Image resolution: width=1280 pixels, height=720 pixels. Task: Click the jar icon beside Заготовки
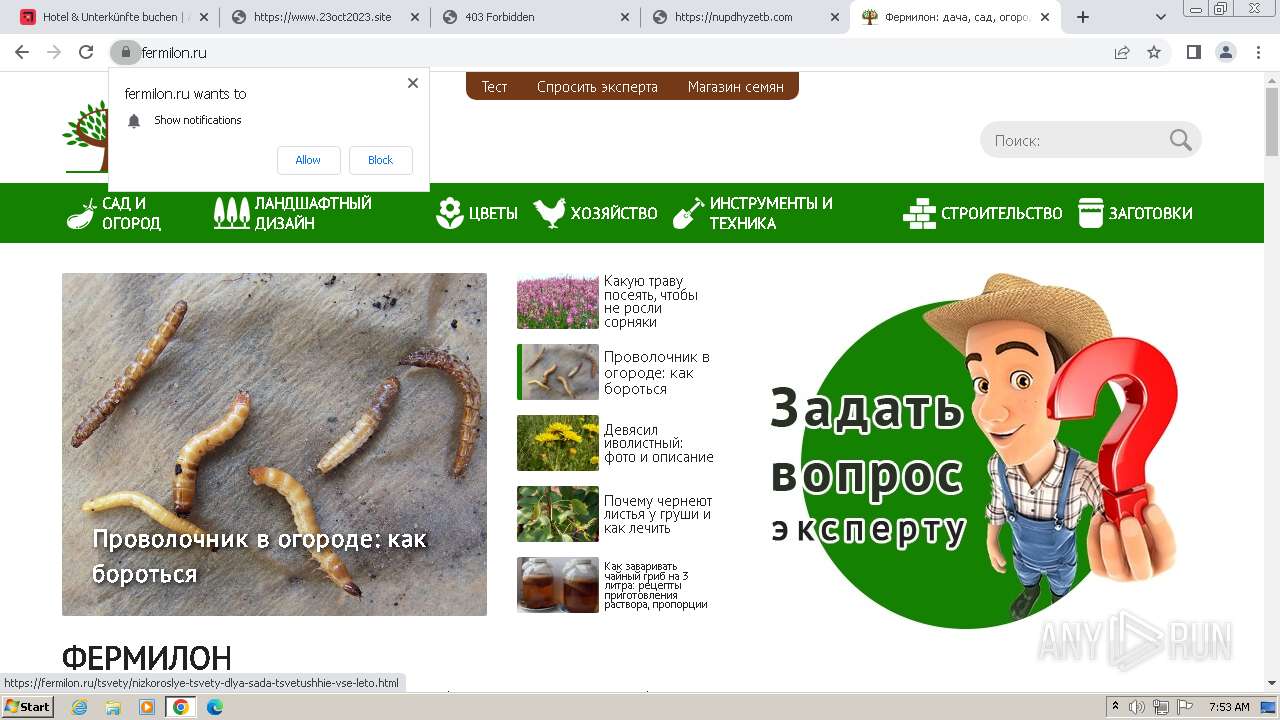1090,213
